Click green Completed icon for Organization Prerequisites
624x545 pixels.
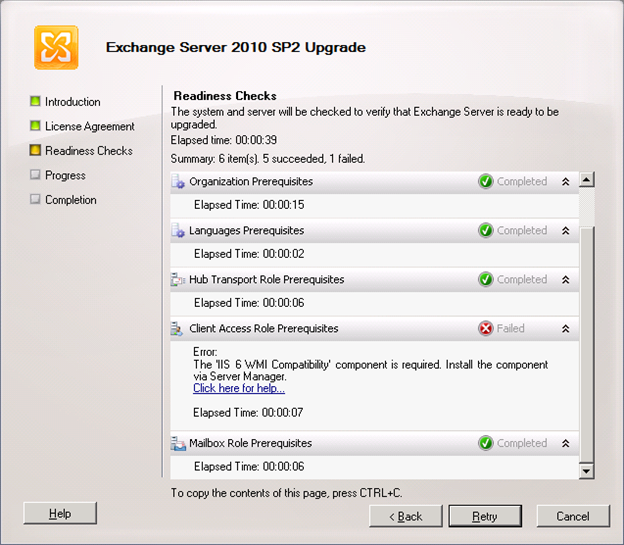[486, 182]
